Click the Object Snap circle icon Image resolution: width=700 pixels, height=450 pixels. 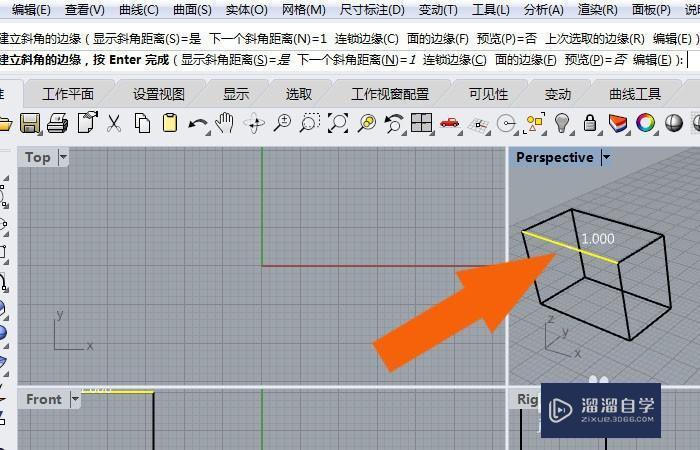coord(506,124)
